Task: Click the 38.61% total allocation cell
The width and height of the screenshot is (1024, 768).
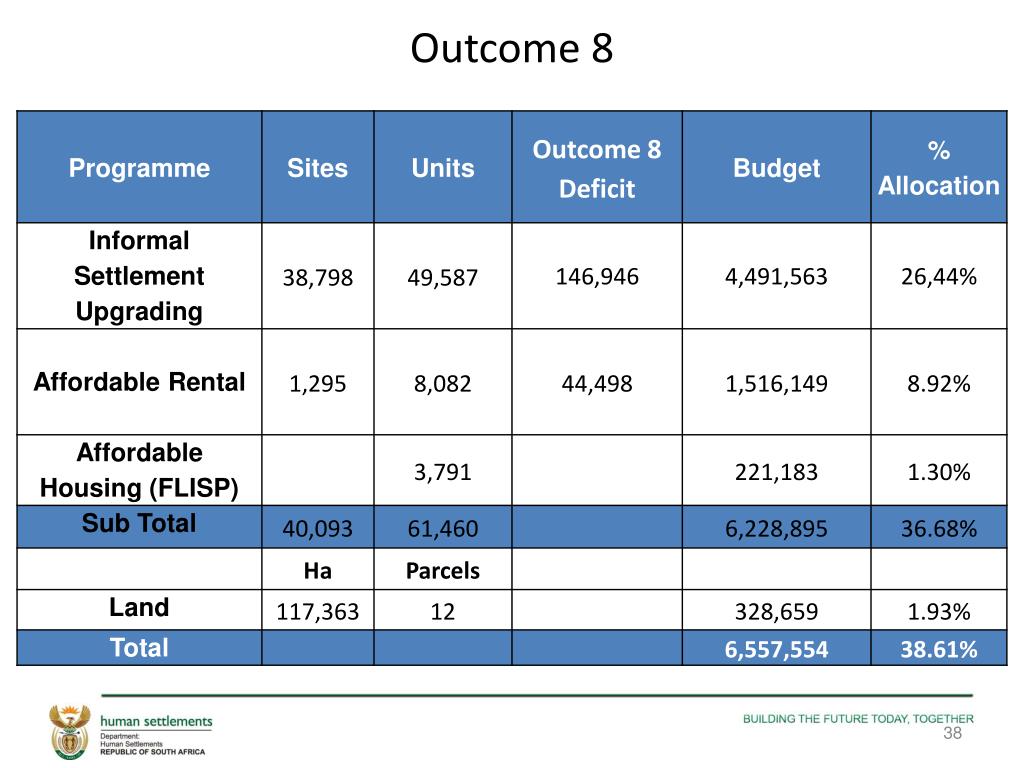Action: tap(938, 648)
